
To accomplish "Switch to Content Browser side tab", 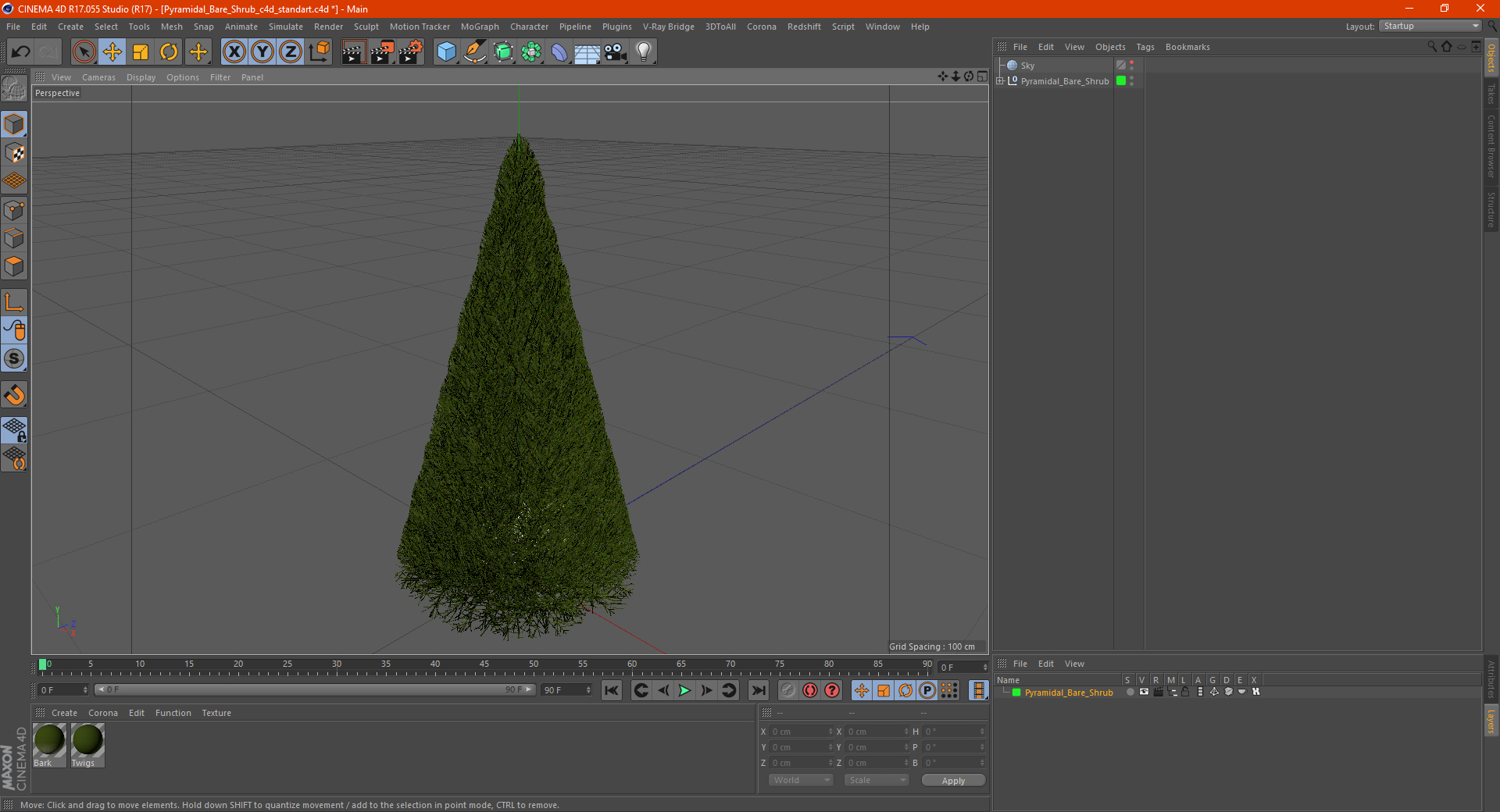I will pyautogui.click(x=1491, y=146).
